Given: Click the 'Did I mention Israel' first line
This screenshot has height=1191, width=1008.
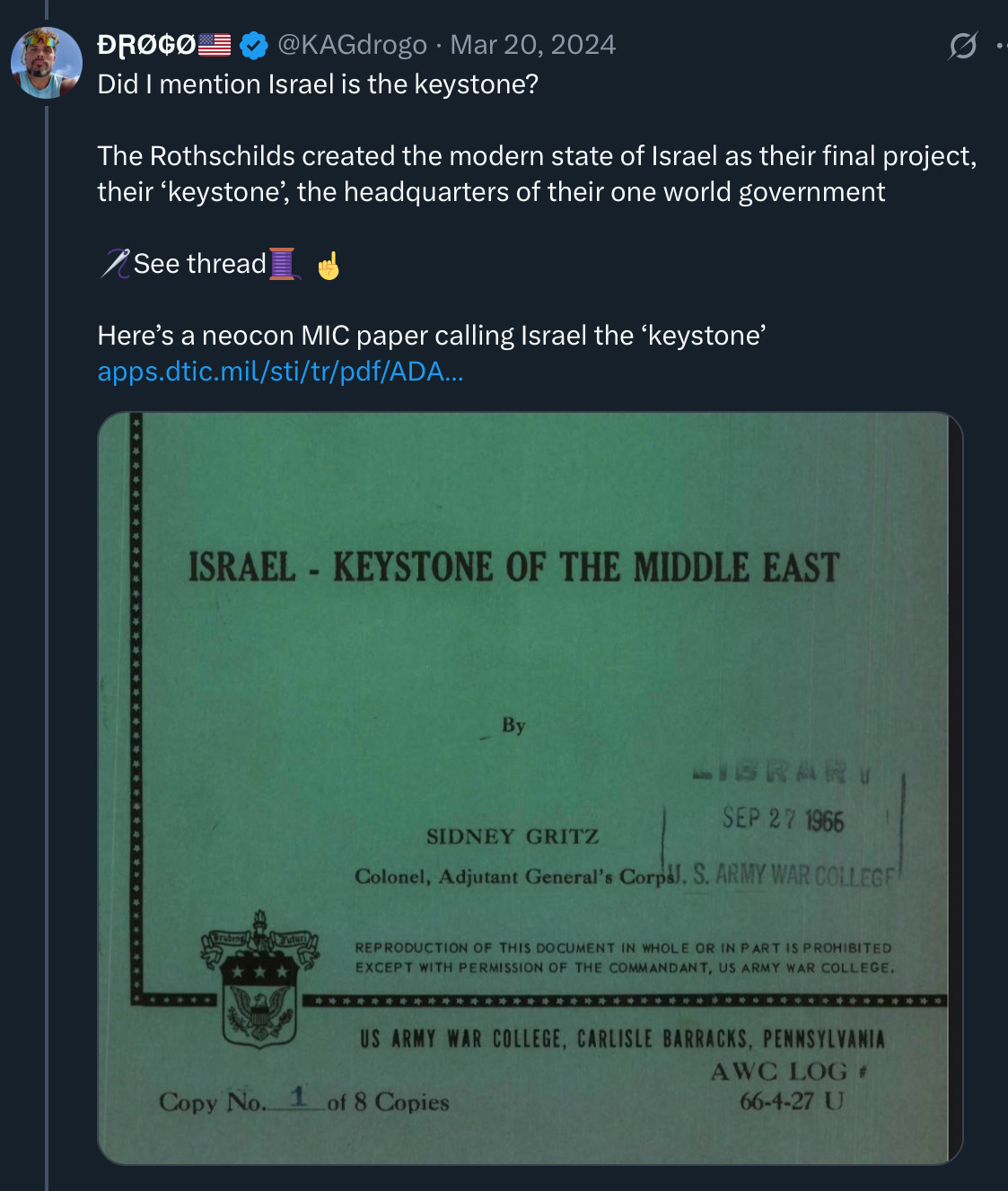Looking at the screenshot, I should click(x=318, y=84).
